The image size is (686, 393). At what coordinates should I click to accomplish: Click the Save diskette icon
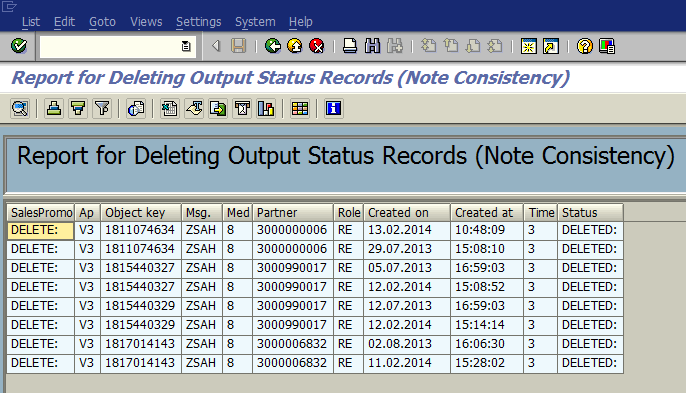(238, 46)
